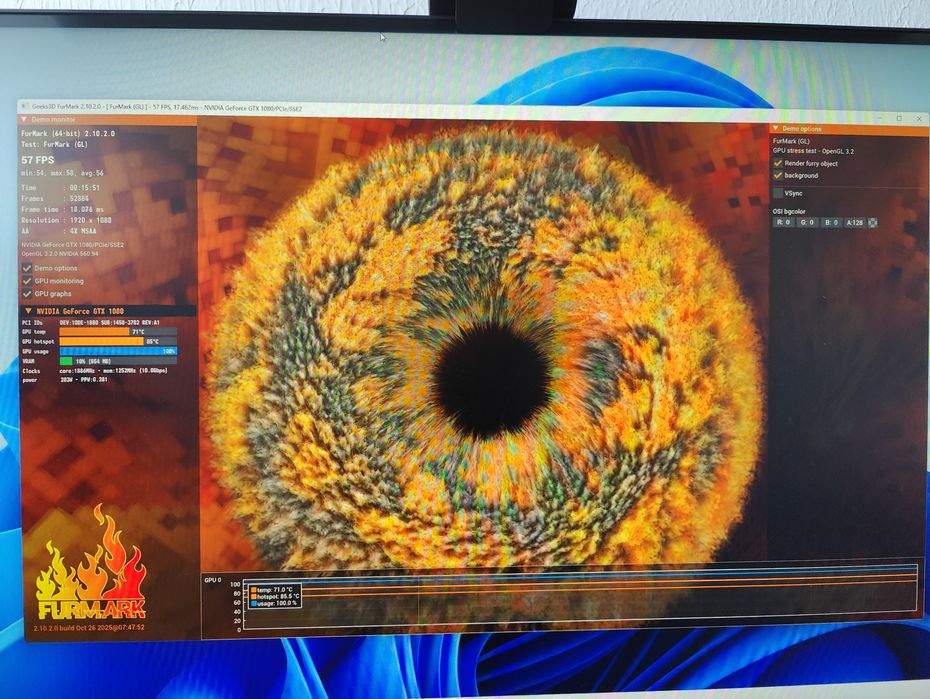Click the power 203W - PPW:0.281 row
Viewport: 930px width, 699px height.
click(65, 379)
